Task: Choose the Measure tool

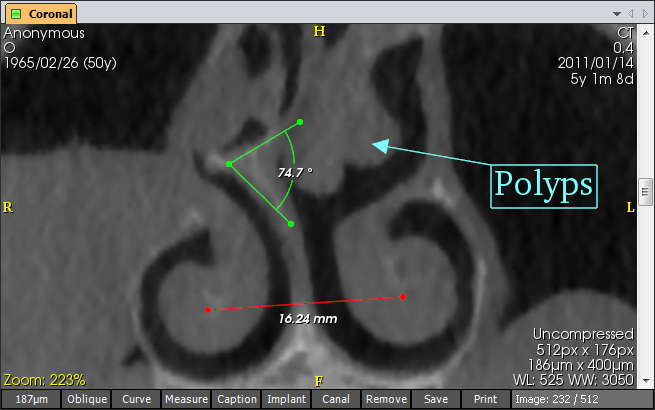Action: [186, 400]
